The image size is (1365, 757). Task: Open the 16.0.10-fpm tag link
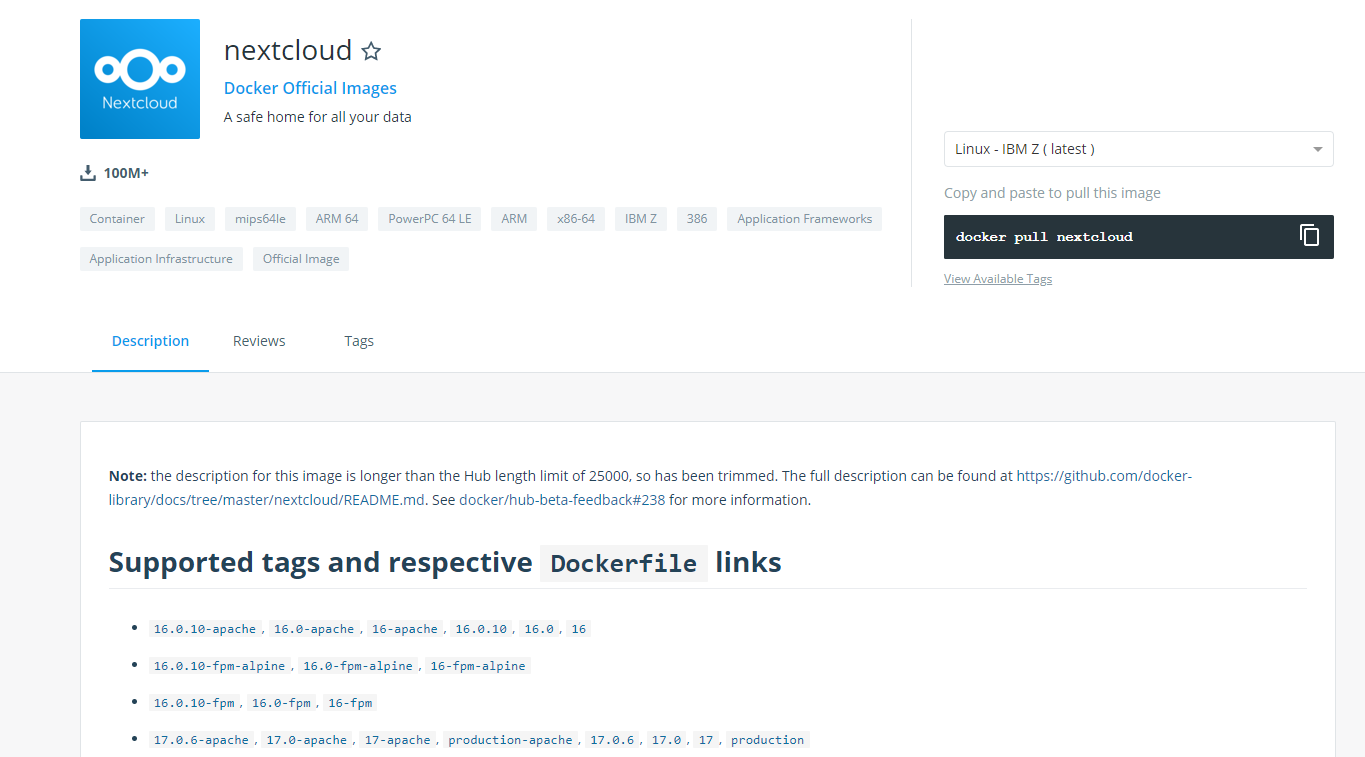194,703
